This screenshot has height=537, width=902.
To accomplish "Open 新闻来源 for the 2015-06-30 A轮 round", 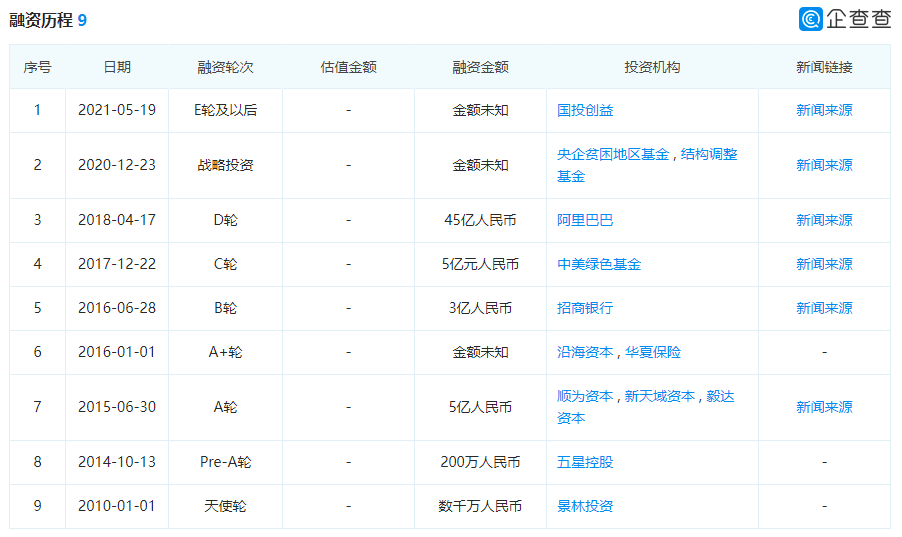I will click(x=824, y=407).
